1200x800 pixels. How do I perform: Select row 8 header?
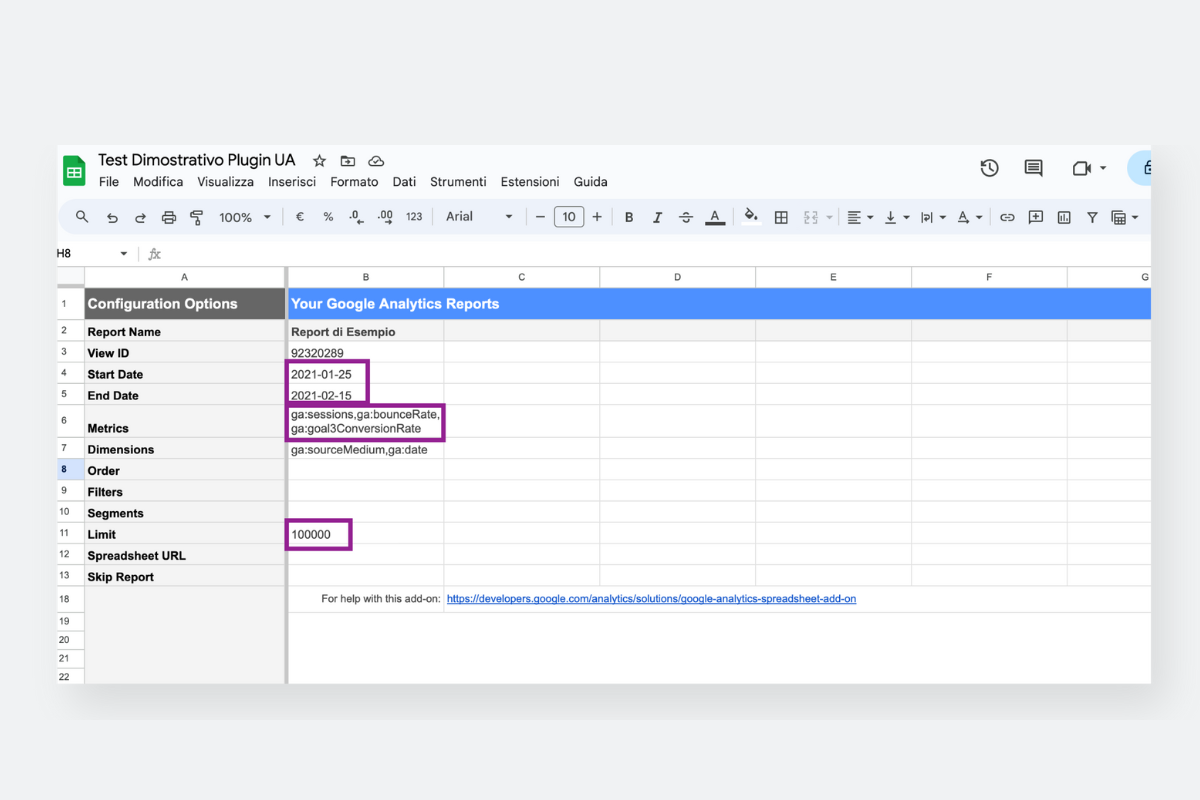[x=70, y=470]
